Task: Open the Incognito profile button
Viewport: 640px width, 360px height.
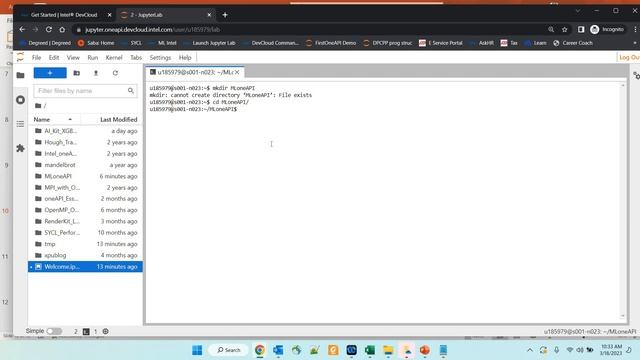Action: (607, 29)
